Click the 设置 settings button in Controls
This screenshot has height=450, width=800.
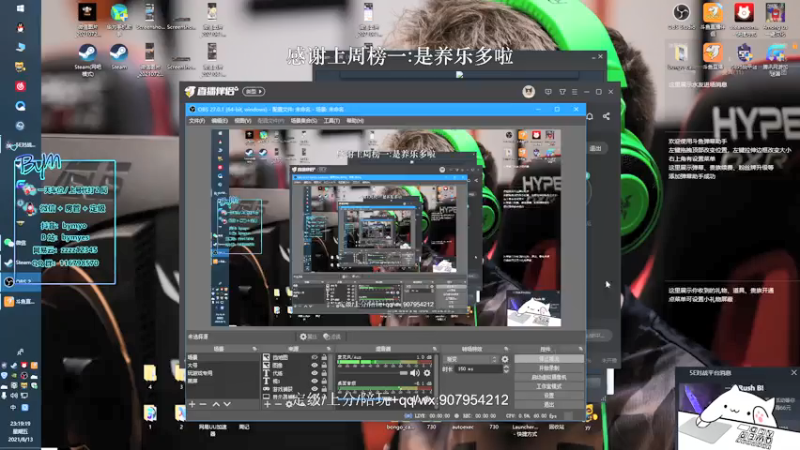[x=548, y=395]
